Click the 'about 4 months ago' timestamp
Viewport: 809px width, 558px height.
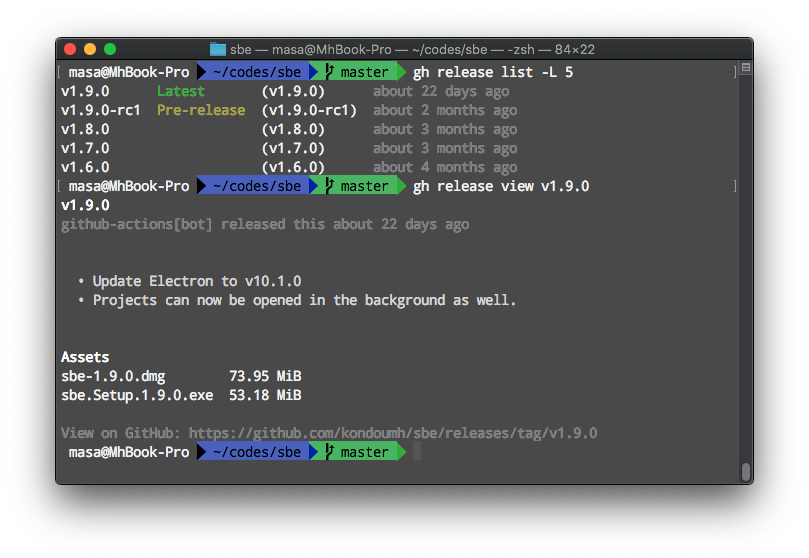(x=445, y=168)
